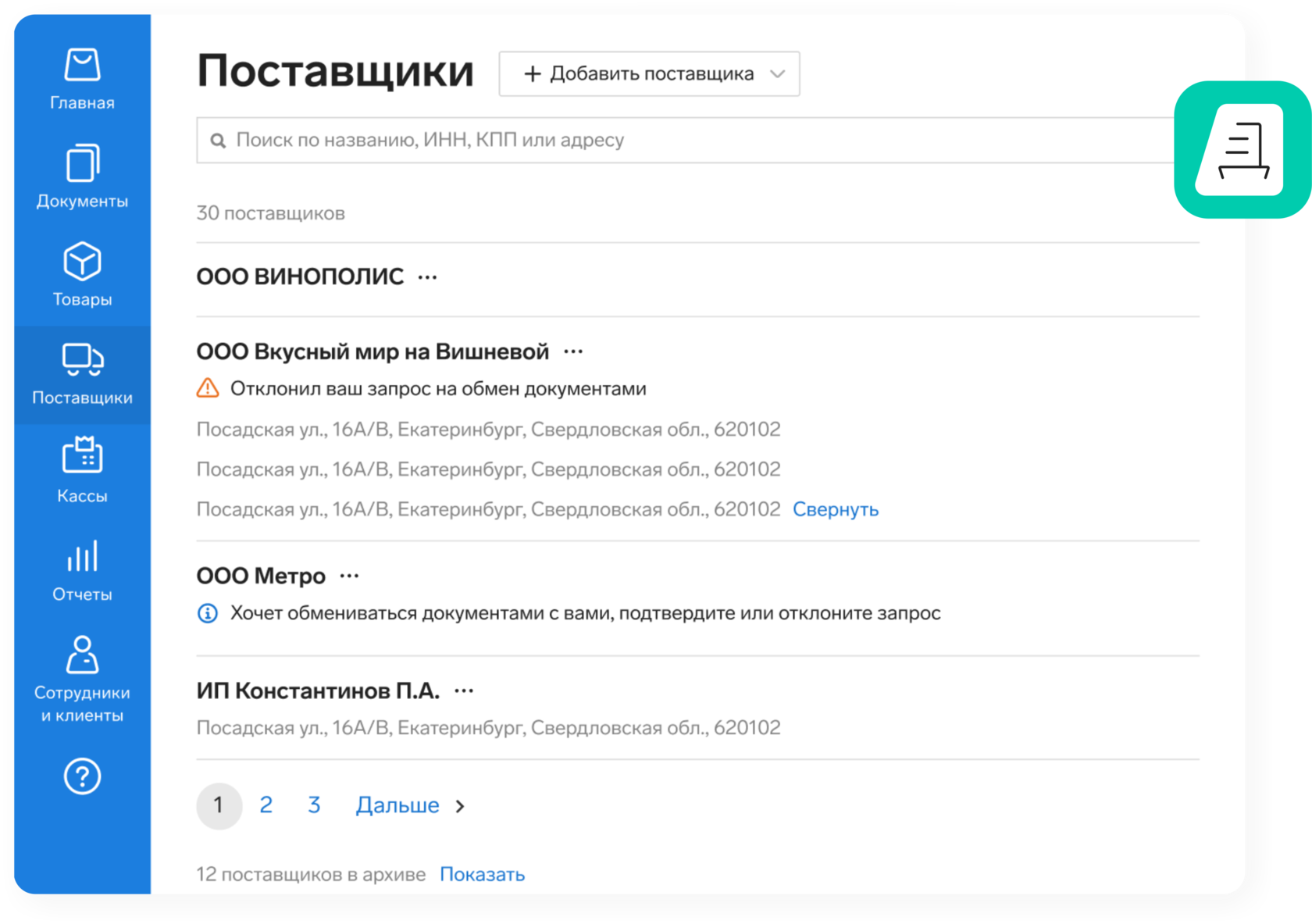Click 'Хочет обмениваться документами' request message
1312x924 pixels.
pos(586,613)
